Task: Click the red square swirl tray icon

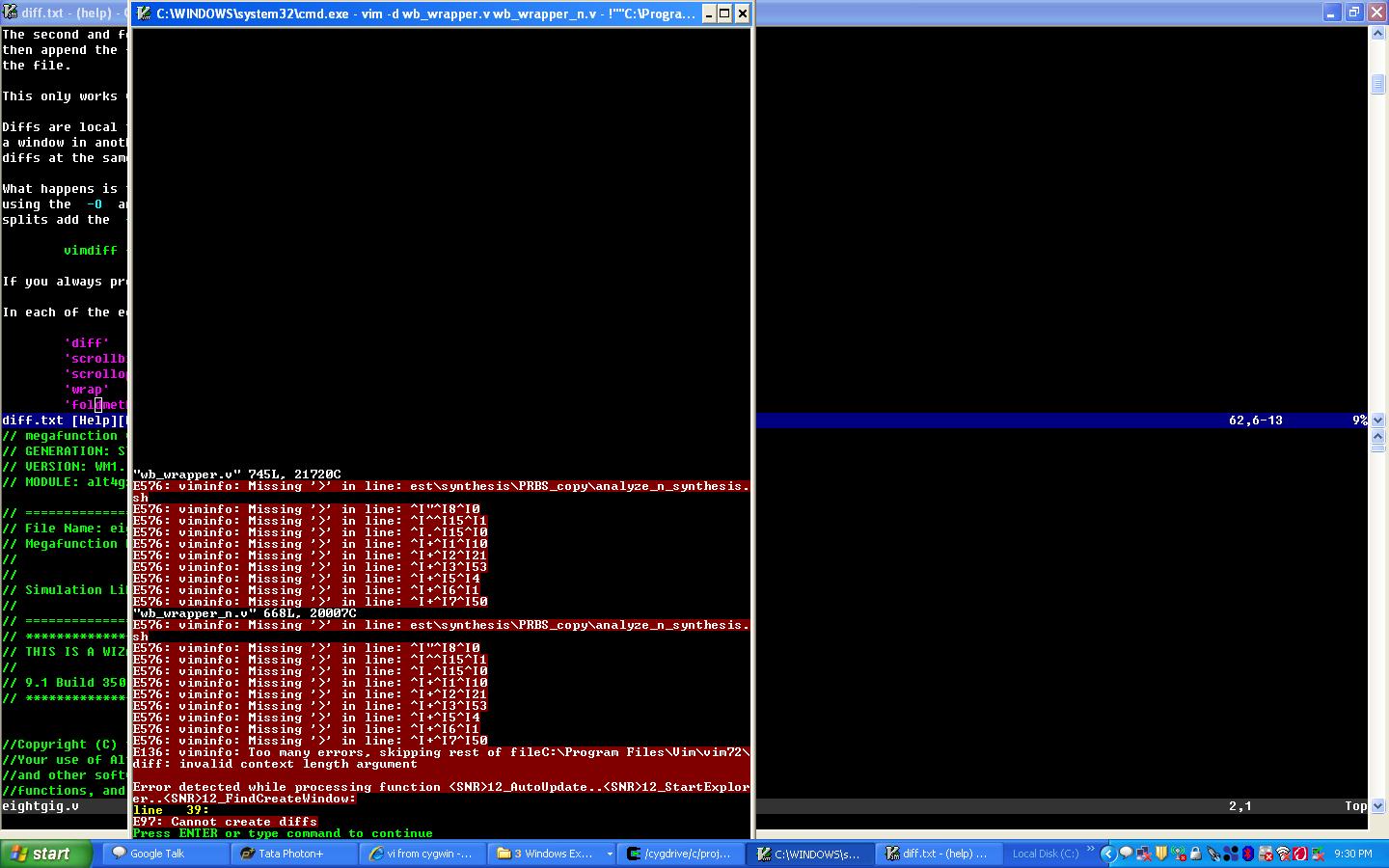Action: point(1300,854)
